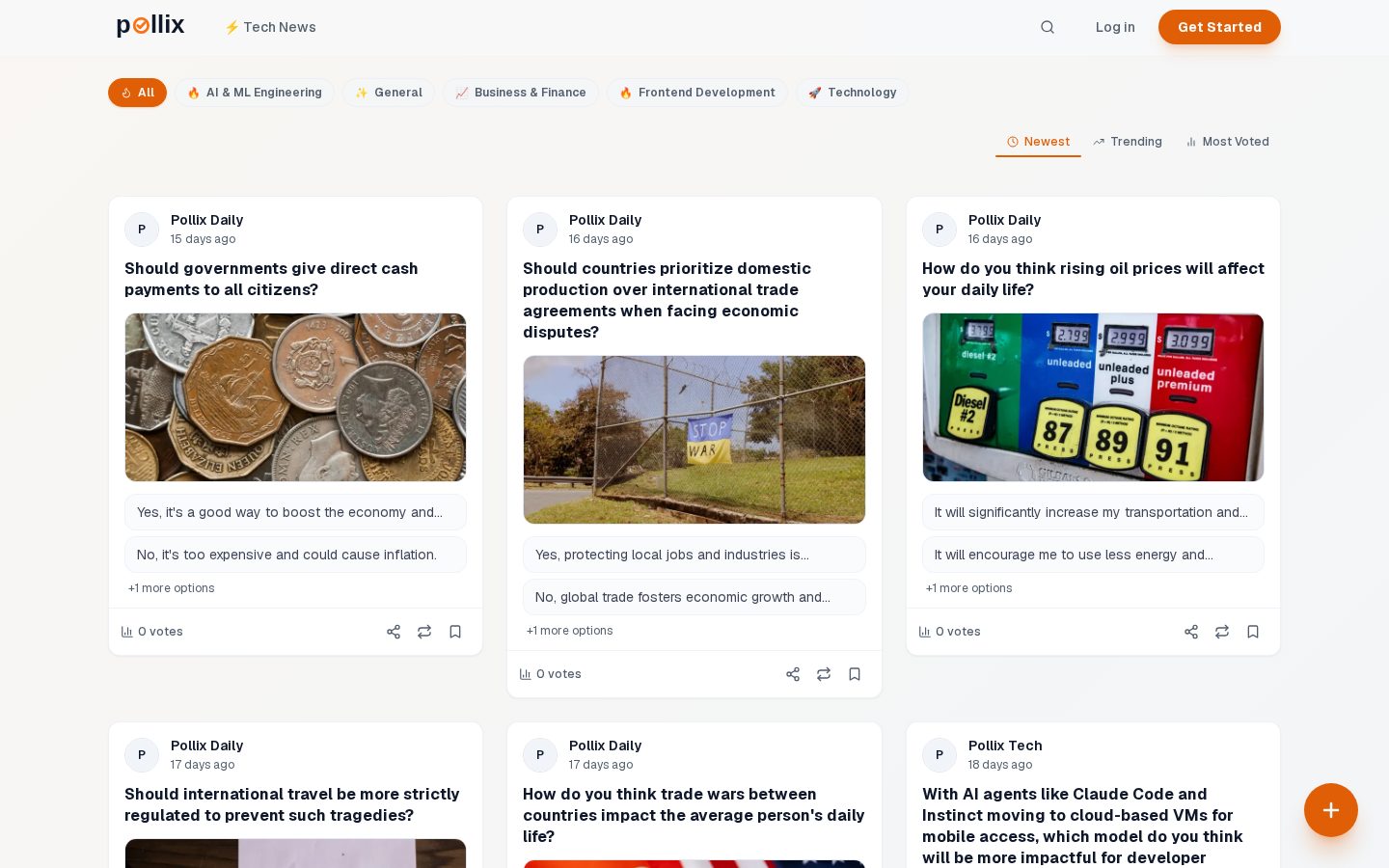Click the pollix logo
1389x868 pixels.
(x=150, y=26)
